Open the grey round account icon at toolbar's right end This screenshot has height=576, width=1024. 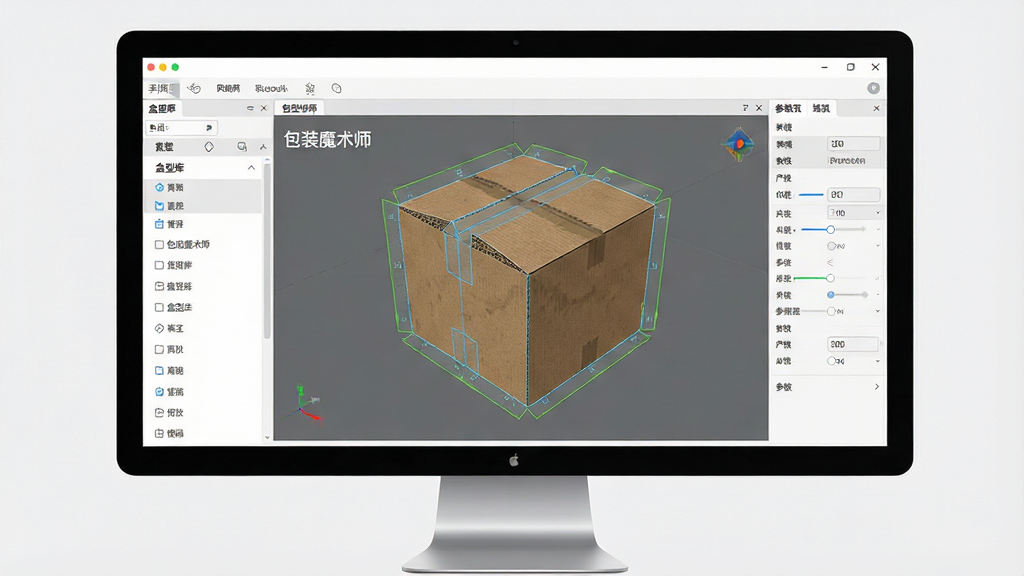coord(873,88)
